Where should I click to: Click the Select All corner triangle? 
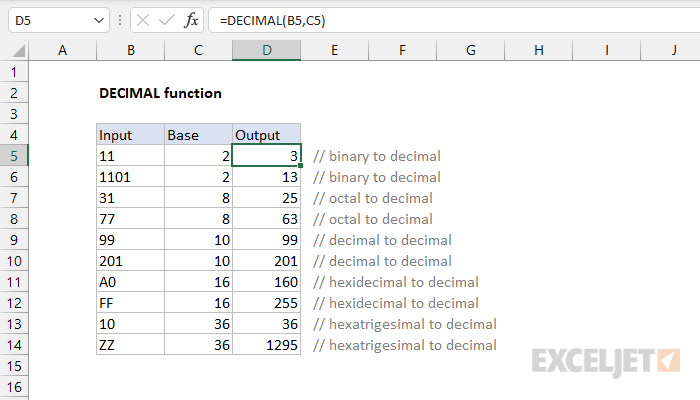[x=14, y=50]
